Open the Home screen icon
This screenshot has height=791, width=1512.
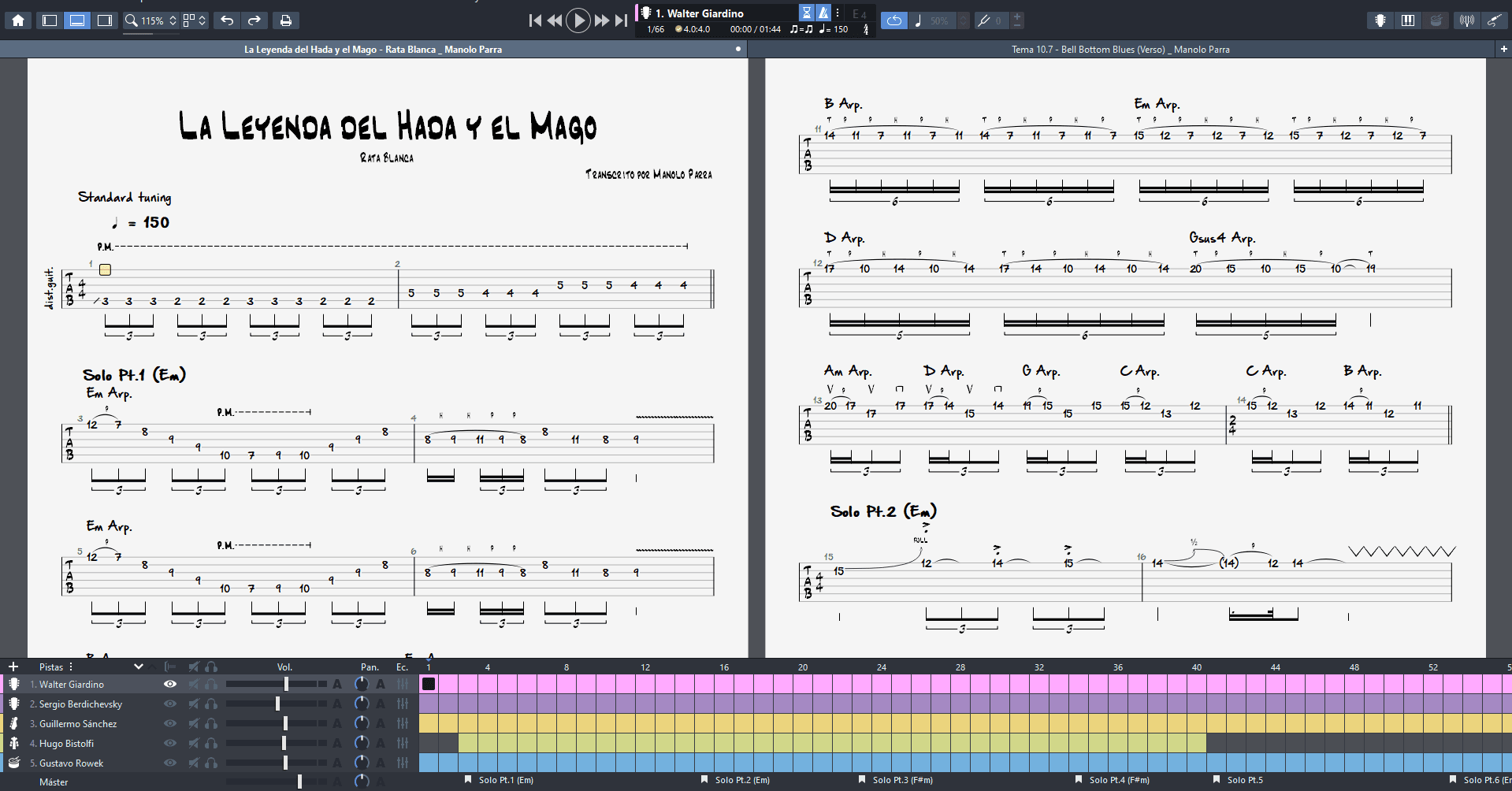(18, 20)
